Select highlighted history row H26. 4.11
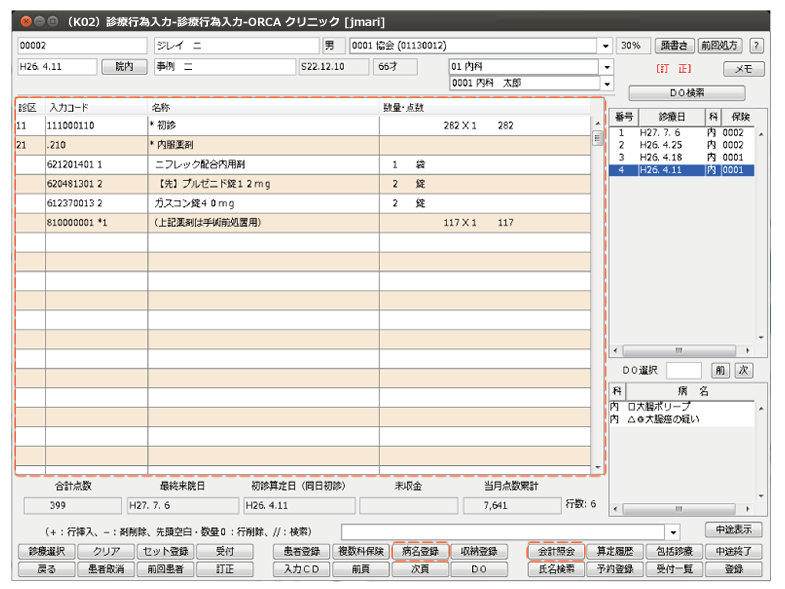Viewport: 785px width, 589px height. tap(682, 170)
